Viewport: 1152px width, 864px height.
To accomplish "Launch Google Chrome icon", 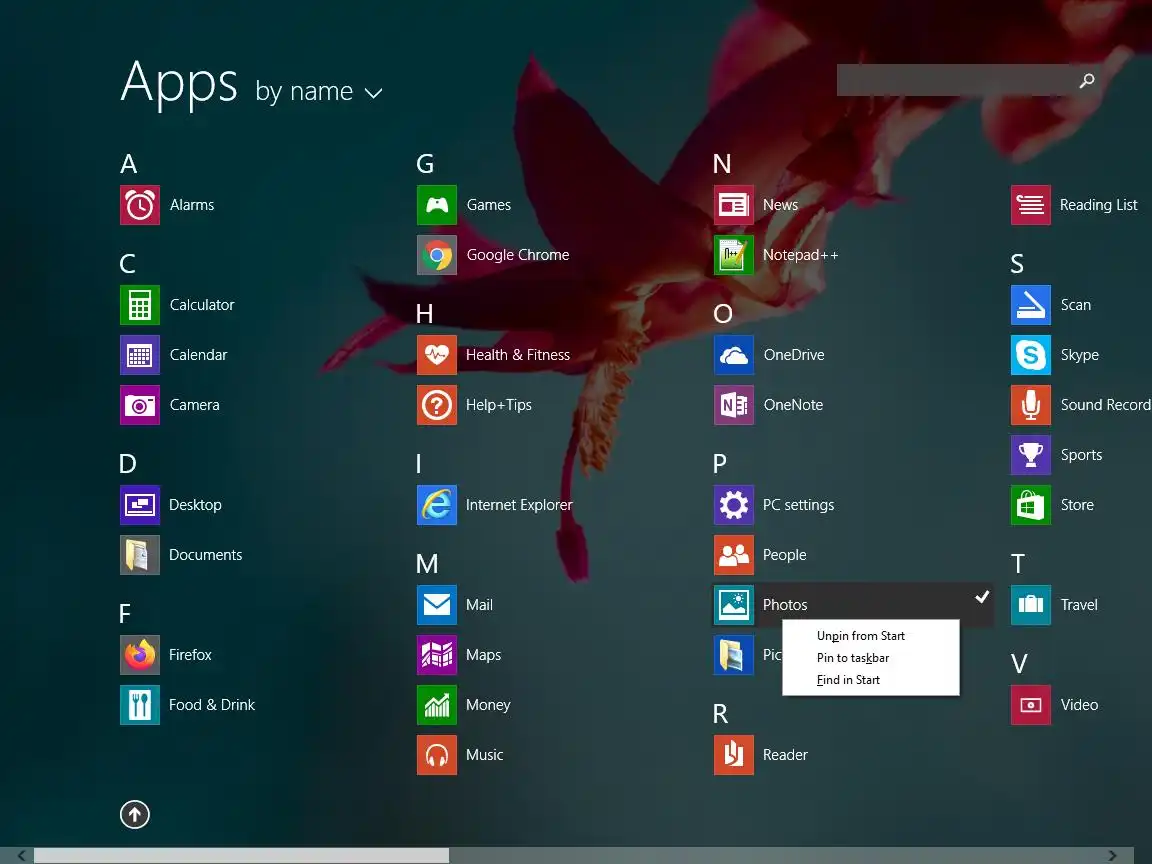I will [436, 255].
